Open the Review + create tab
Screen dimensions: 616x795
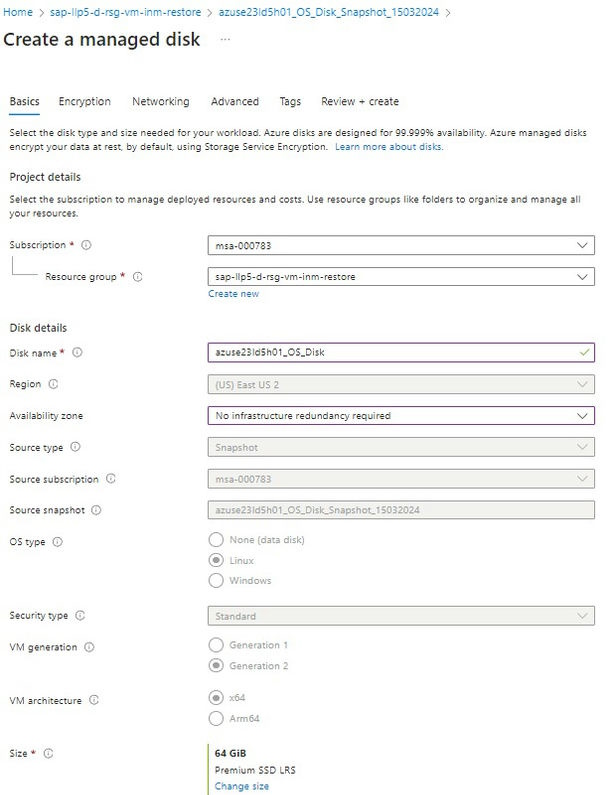click(360, 102)
